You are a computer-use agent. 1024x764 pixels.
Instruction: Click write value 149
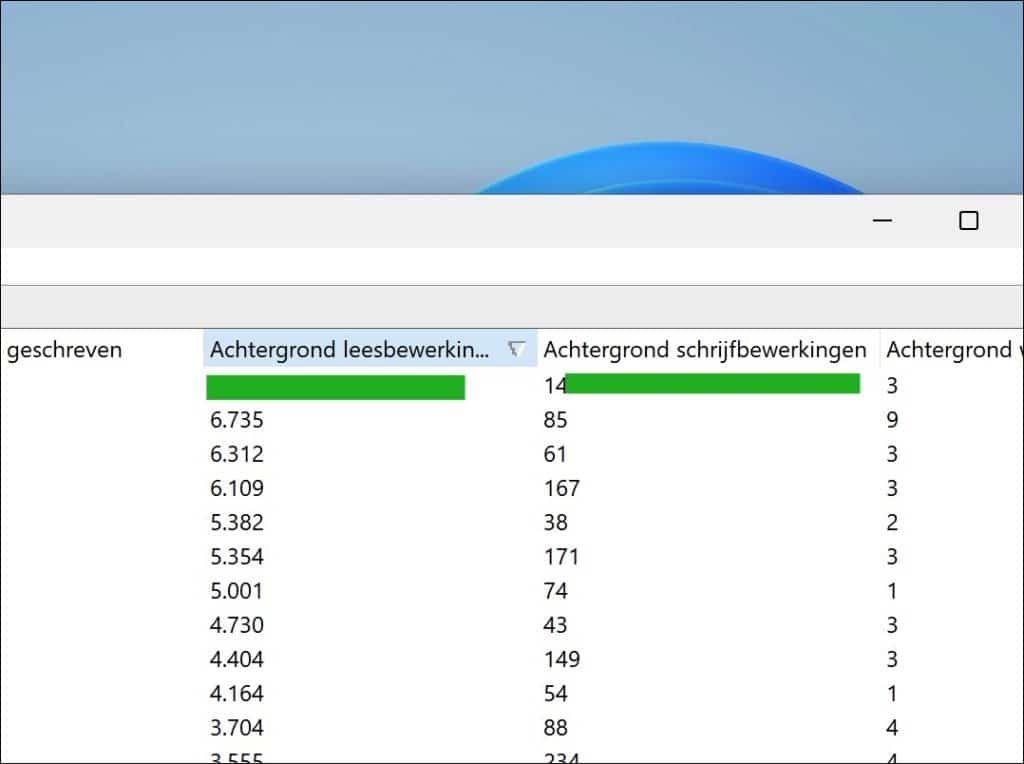click(562, 659)
